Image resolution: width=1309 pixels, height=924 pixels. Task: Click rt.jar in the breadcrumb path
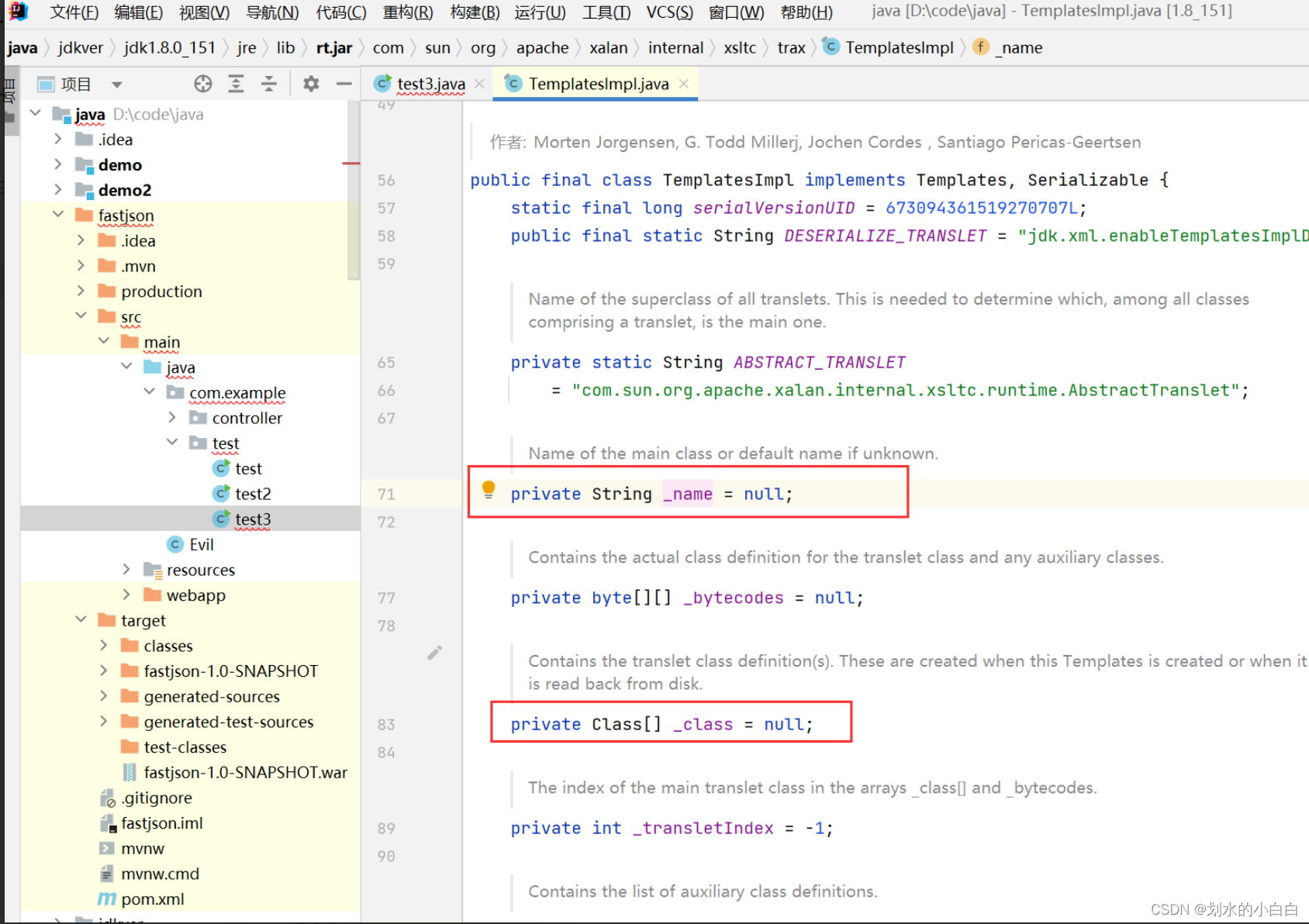(x=334, y=47)
